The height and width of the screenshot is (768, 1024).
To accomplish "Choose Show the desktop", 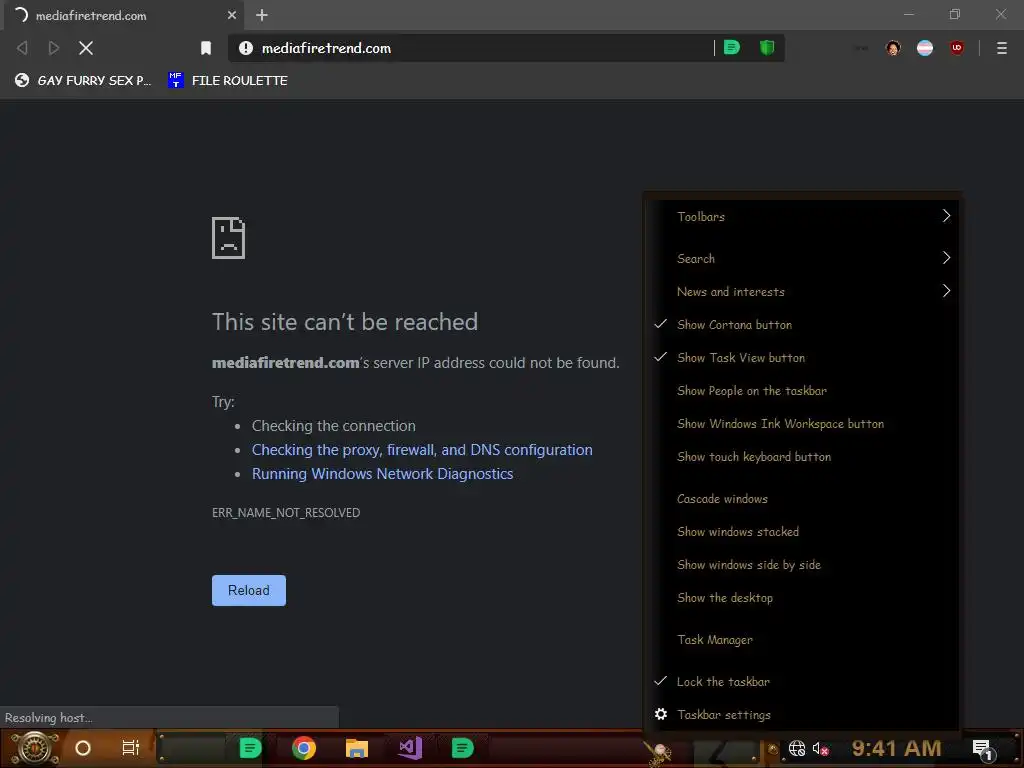I will click(x=803, y=598).
